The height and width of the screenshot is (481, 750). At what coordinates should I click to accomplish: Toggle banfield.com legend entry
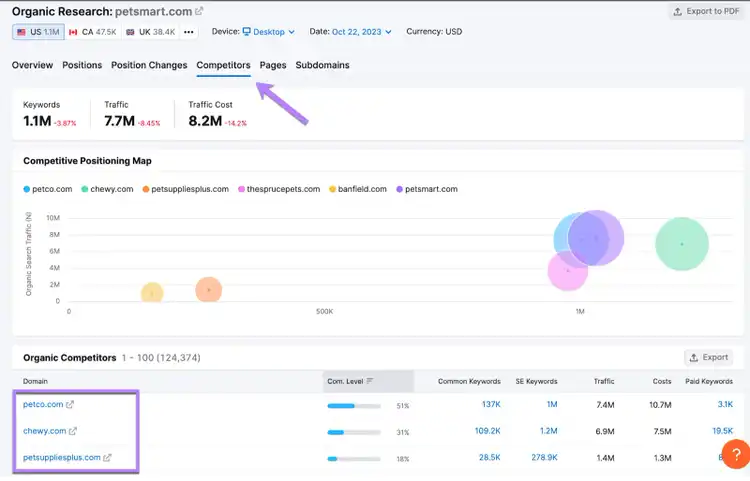pyautogui.click(x=358, y=189)
